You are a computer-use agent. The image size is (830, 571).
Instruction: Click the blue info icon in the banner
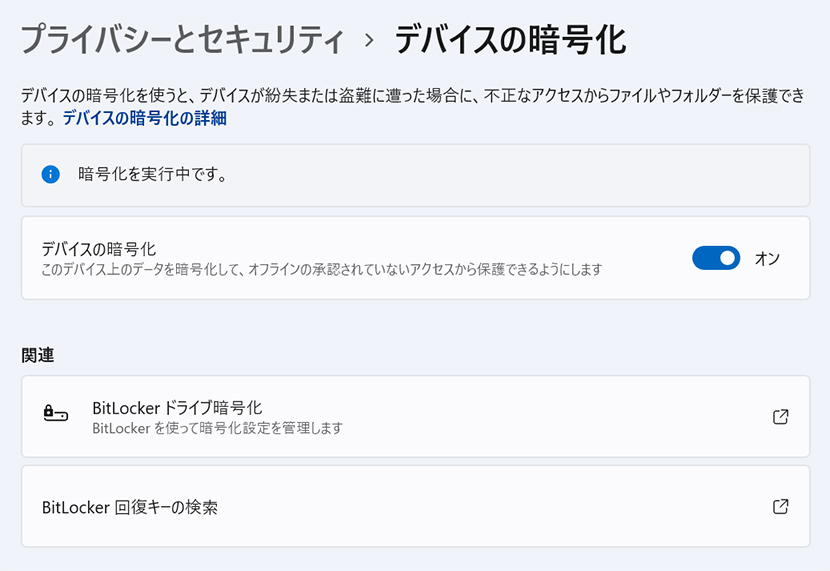click(51, 175)
